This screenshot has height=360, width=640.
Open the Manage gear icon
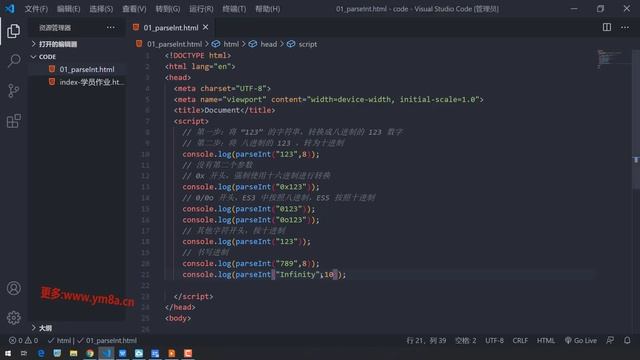(13, 318)
